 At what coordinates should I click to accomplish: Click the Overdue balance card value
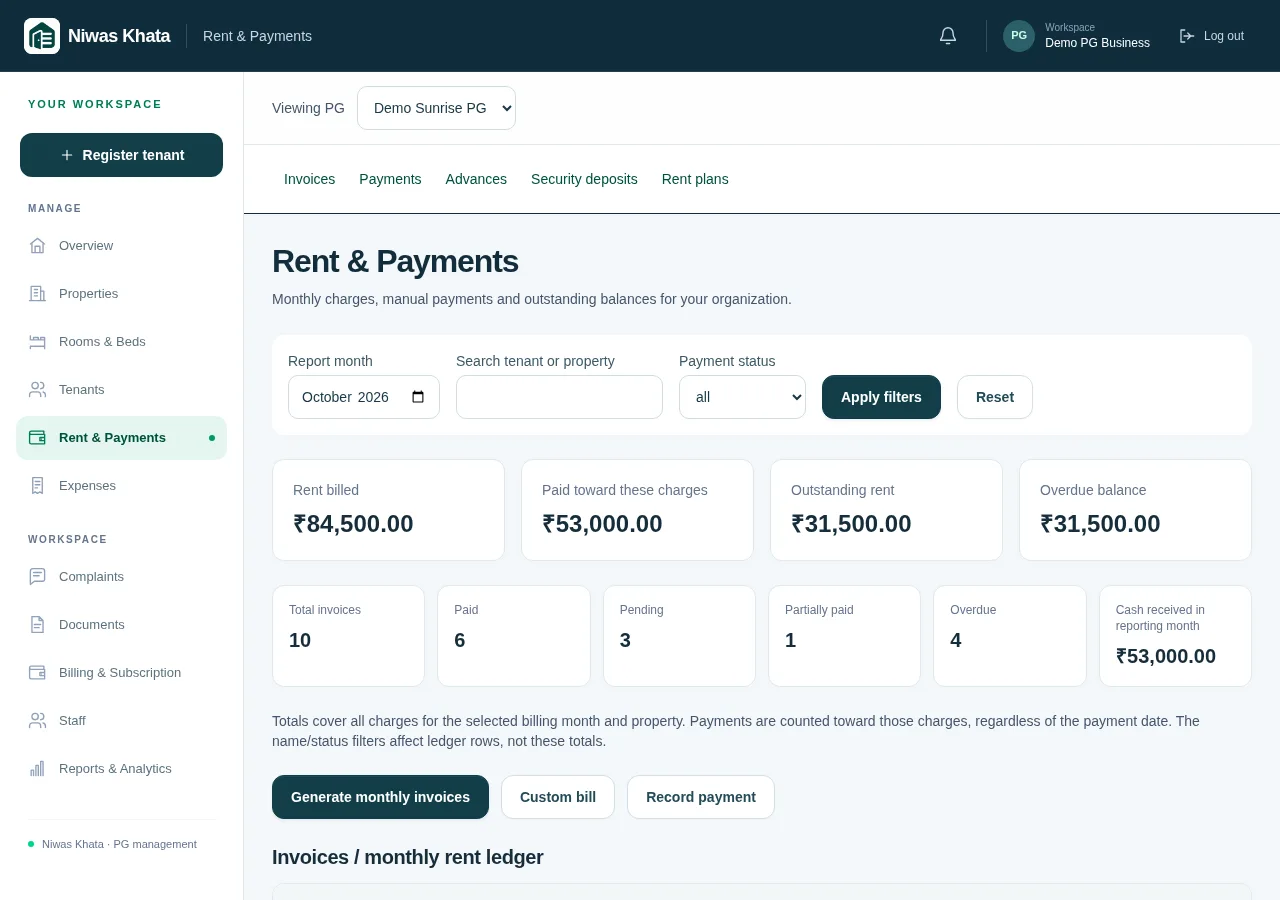pos(1100,524)
